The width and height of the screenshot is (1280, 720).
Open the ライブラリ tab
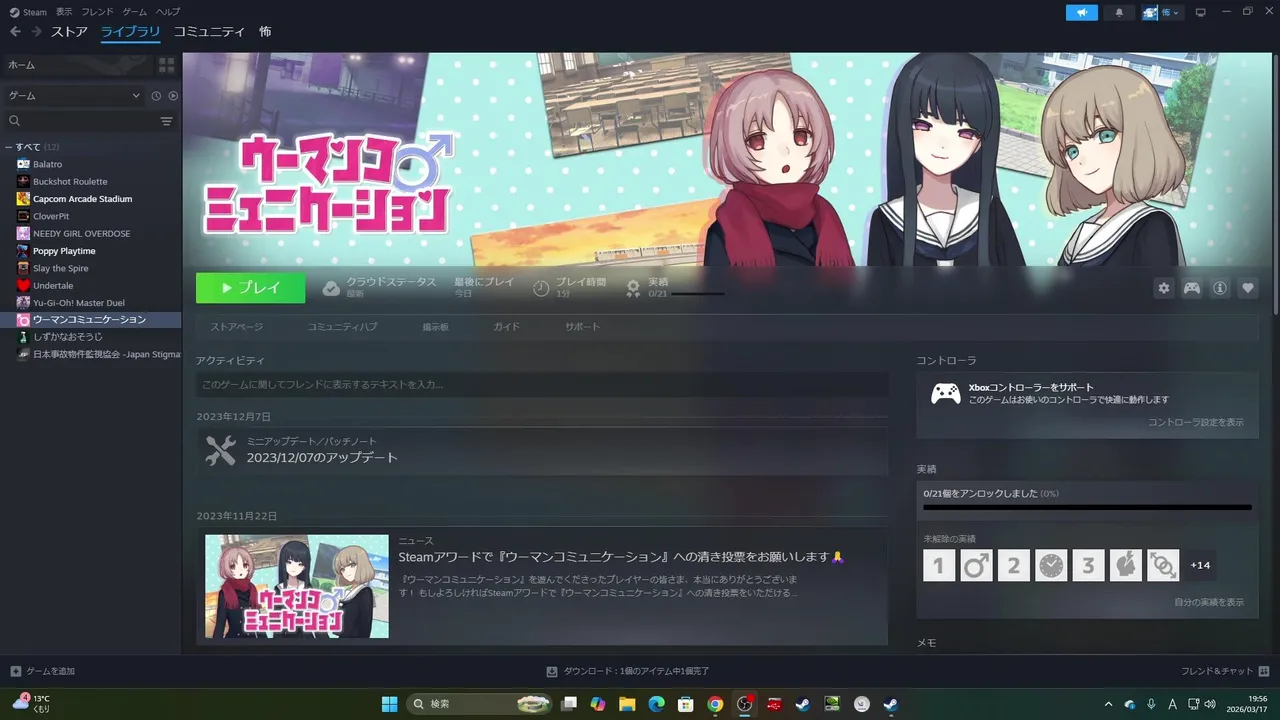(x=130, y=32)
